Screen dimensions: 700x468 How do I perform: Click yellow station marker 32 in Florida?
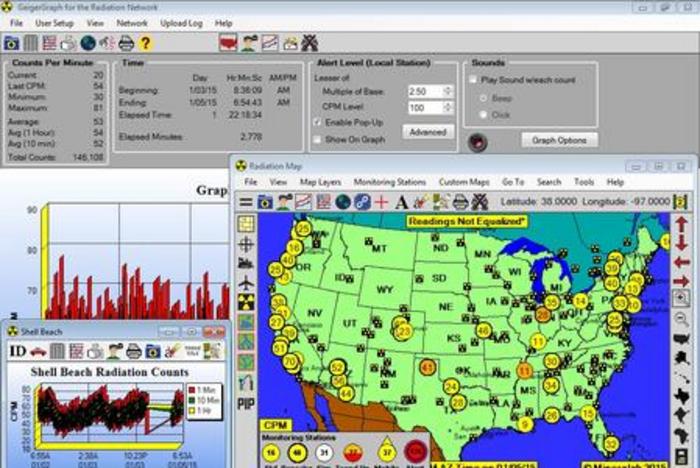coord(611,444)
